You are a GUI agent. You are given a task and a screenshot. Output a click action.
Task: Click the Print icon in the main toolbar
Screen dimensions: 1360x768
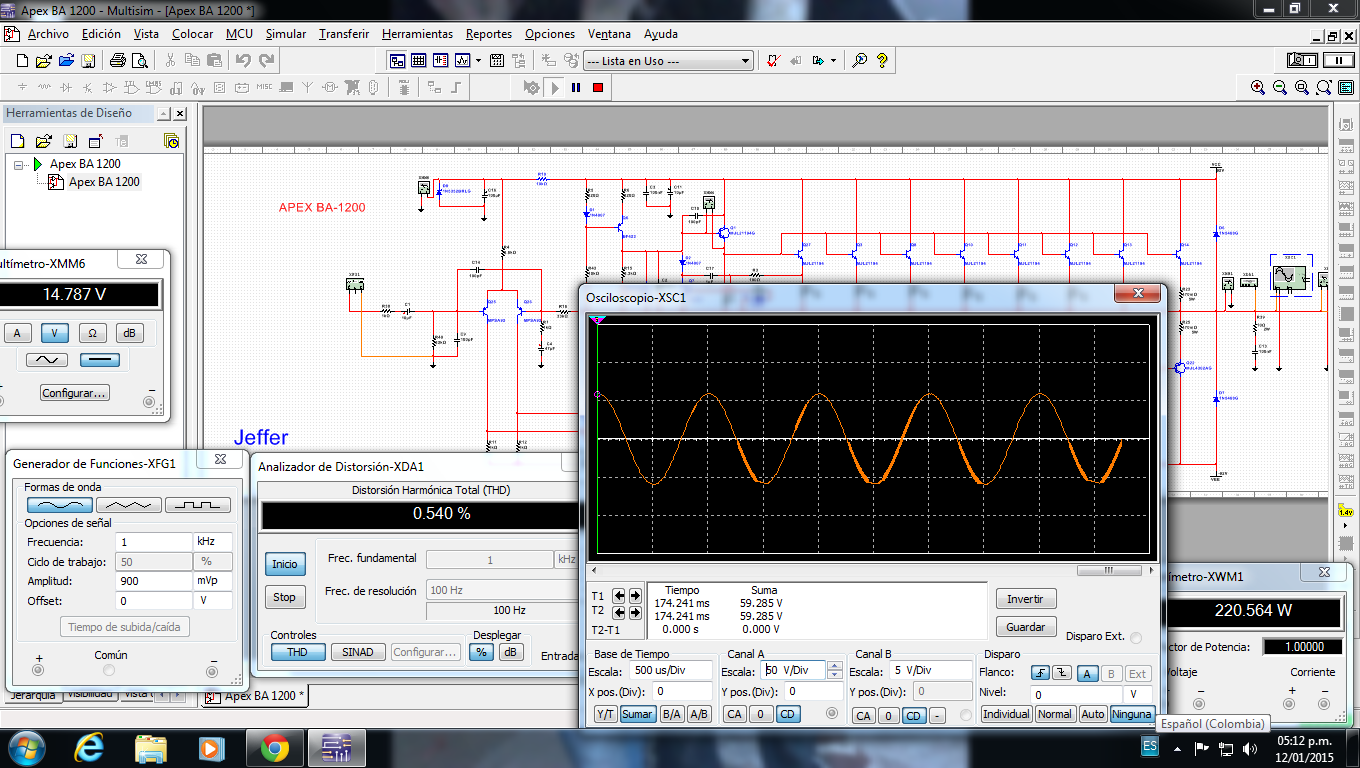tap(118, 60)
